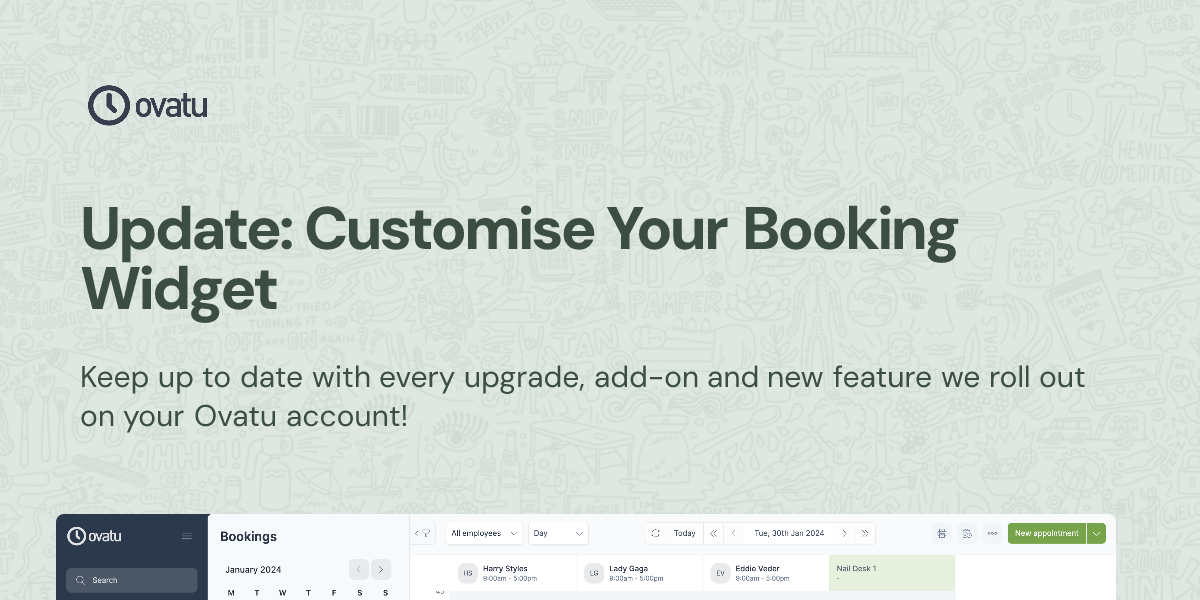Viewport: 1200px width, 600px height.
Task: Click Lady Gaga's LG avatar
Action: click(x=594, y=572)
